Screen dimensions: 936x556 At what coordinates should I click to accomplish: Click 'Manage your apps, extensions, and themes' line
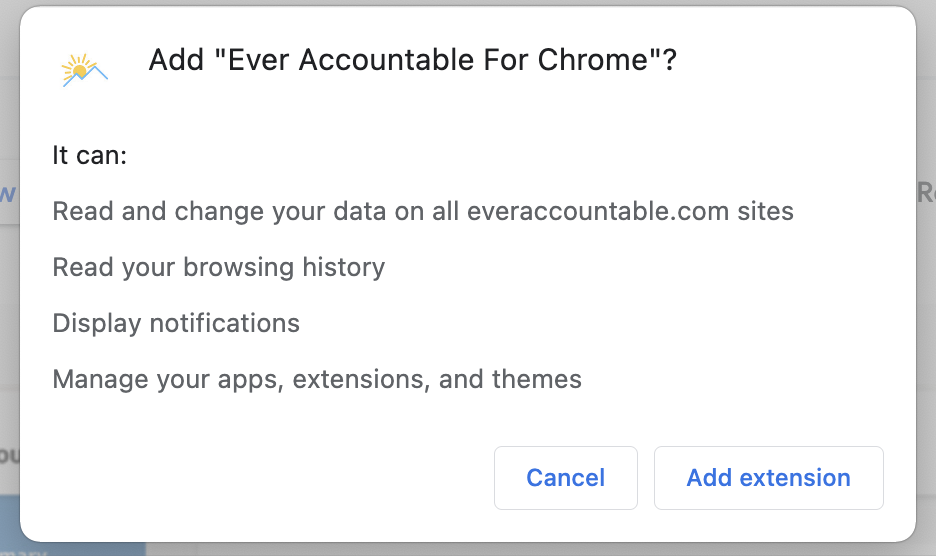pyautogui.click(x=317, y=379)
